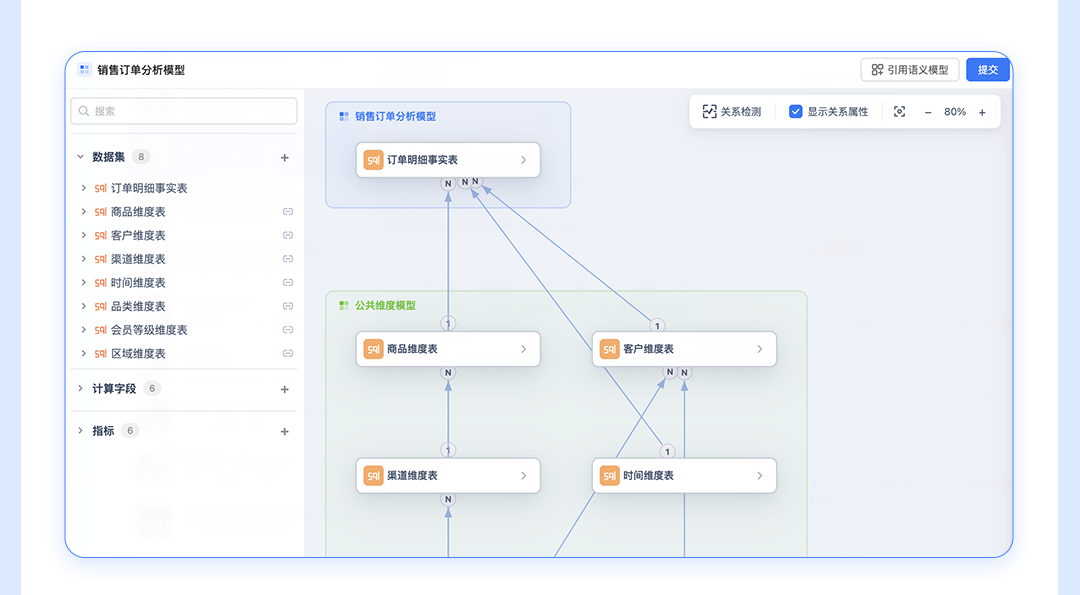Add a new dataset with 数据集 plus
Screen dimensions: 1080x595
point(284,158)
